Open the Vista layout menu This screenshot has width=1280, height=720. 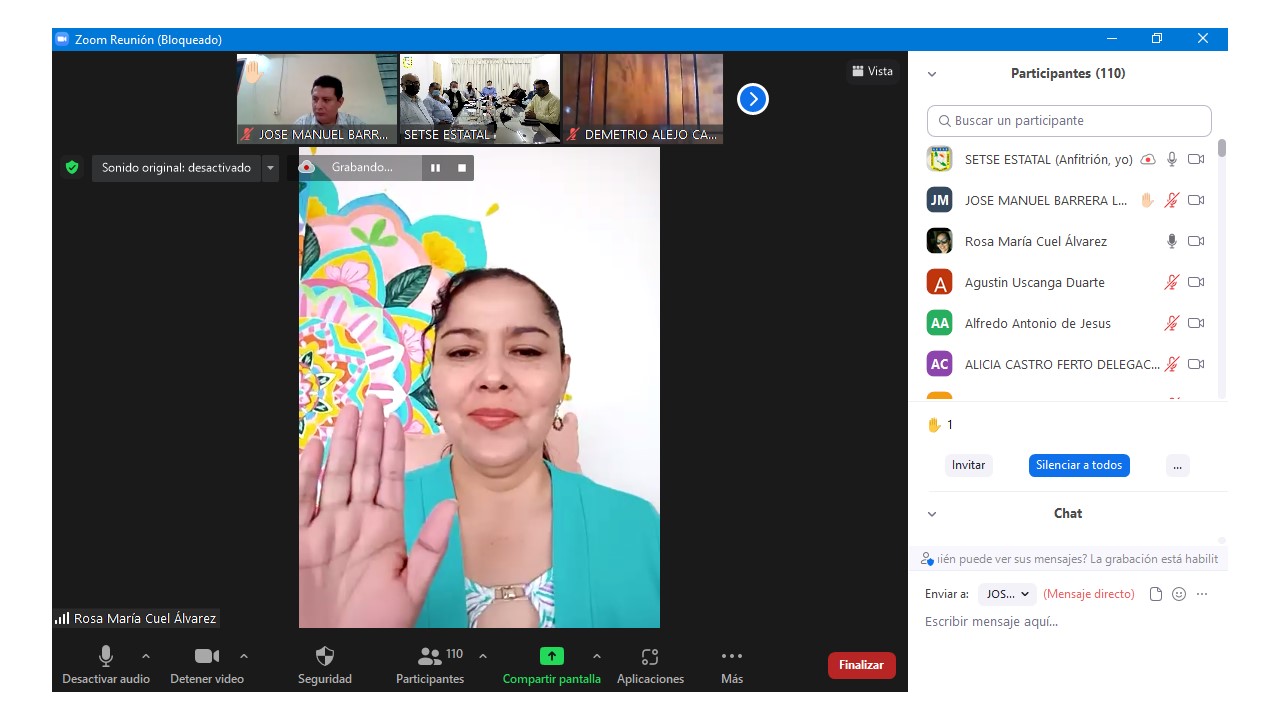(x=872, y=71)
